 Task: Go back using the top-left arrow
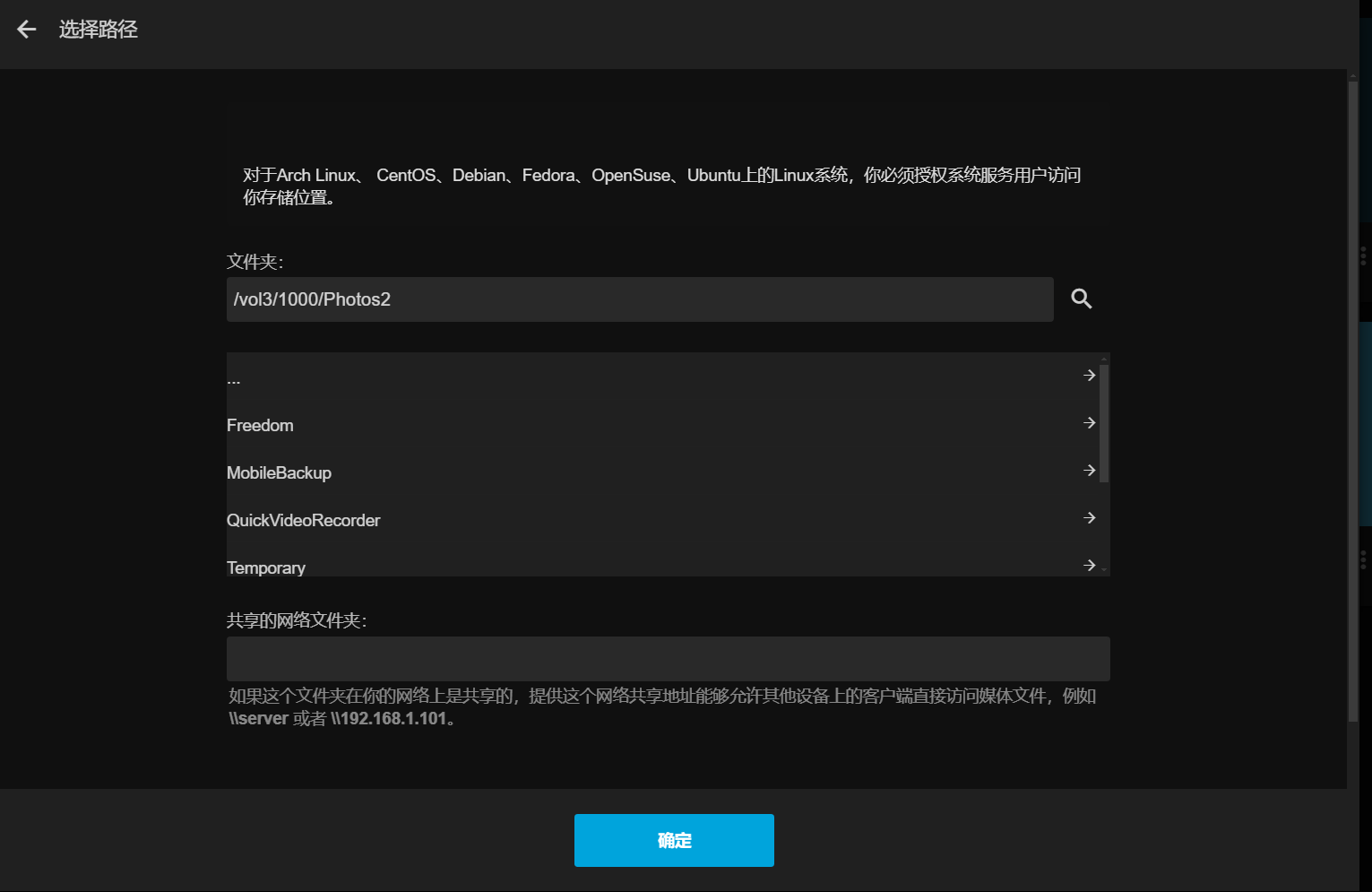[x=27, y=30]
